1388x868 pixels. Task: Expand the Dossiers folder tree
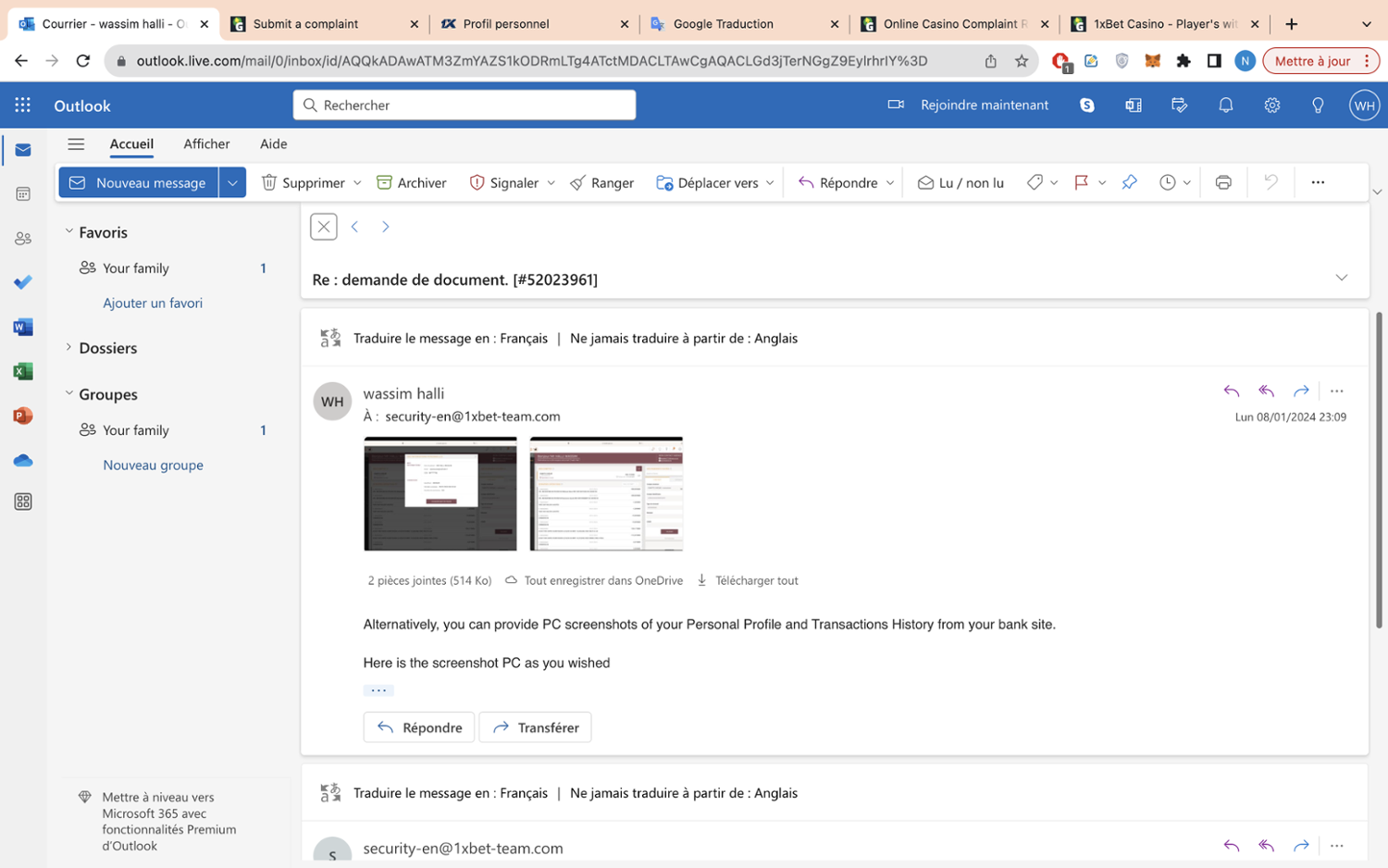[69, 348]
